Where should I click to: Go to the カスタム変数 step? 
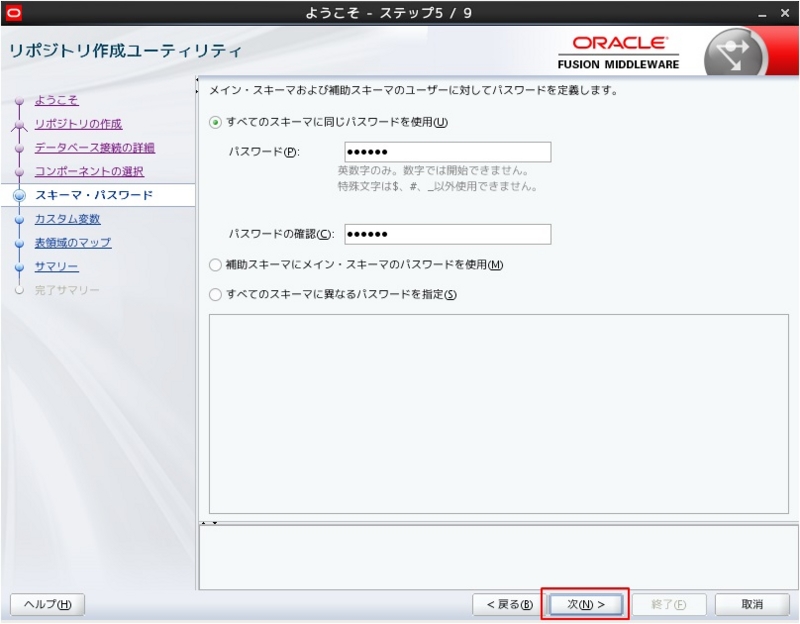click(x=67, y=219)
